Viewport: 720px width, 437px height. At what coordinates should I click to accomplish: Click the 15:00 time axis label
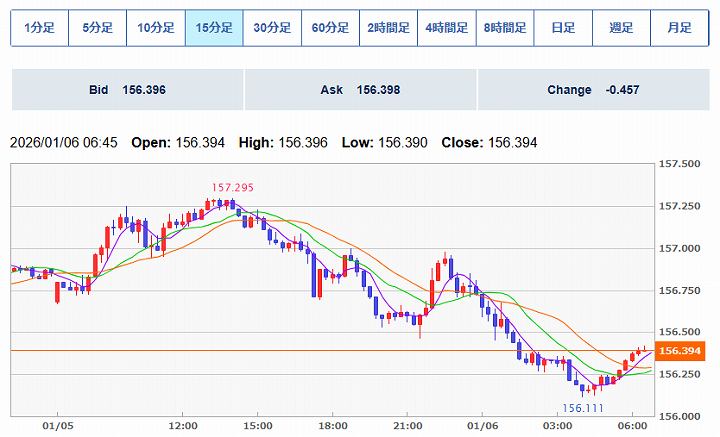pos(257,425)
